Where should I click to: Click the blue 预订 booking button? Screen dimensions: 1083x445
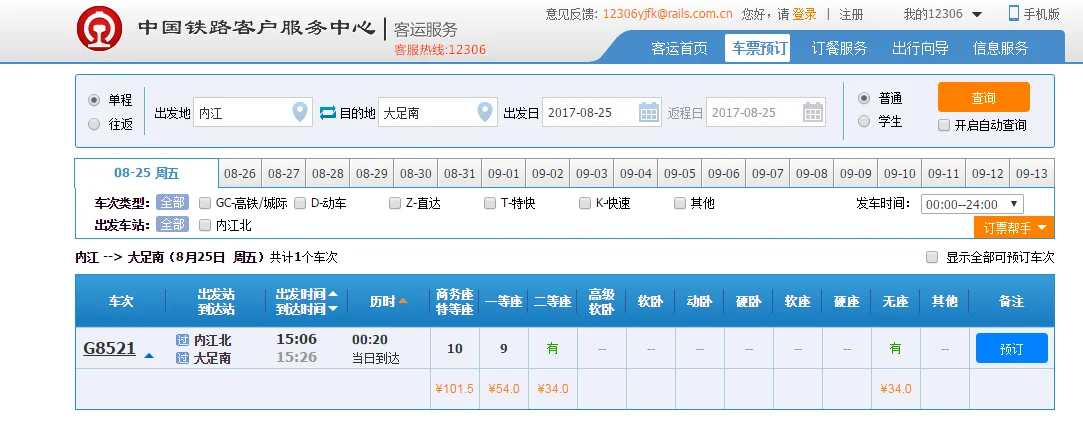point(1011,348)
